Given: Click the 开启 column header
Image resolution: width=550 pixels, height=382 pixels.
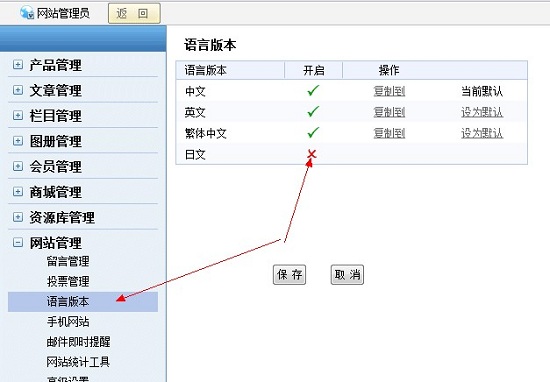Looking at the screenshot, I should [314, 71].
